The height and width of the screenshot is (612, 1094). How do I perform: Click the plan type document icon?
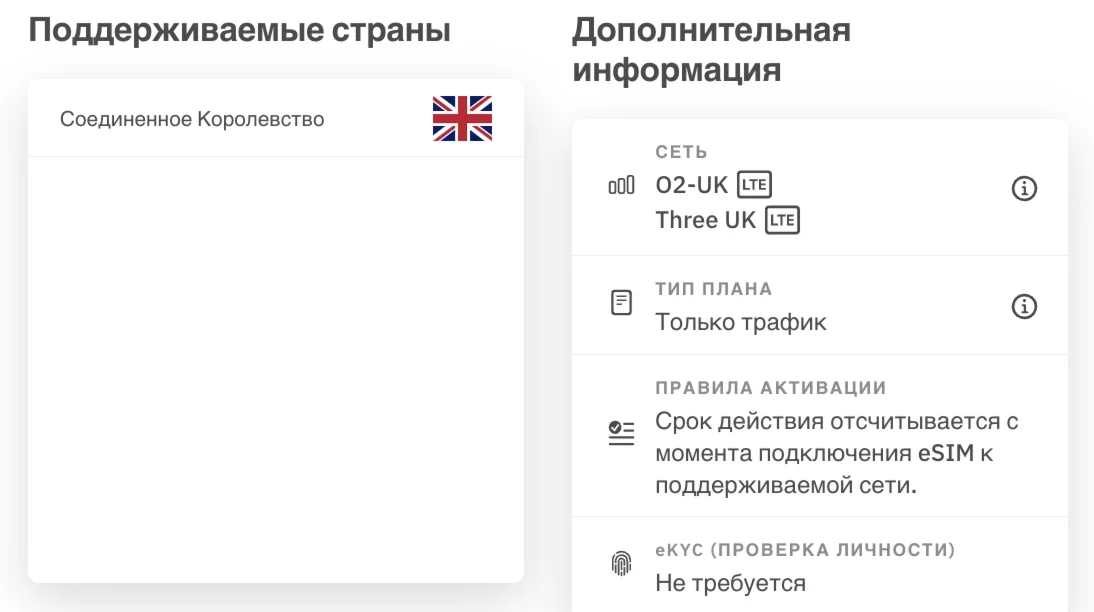pos(621,303)
